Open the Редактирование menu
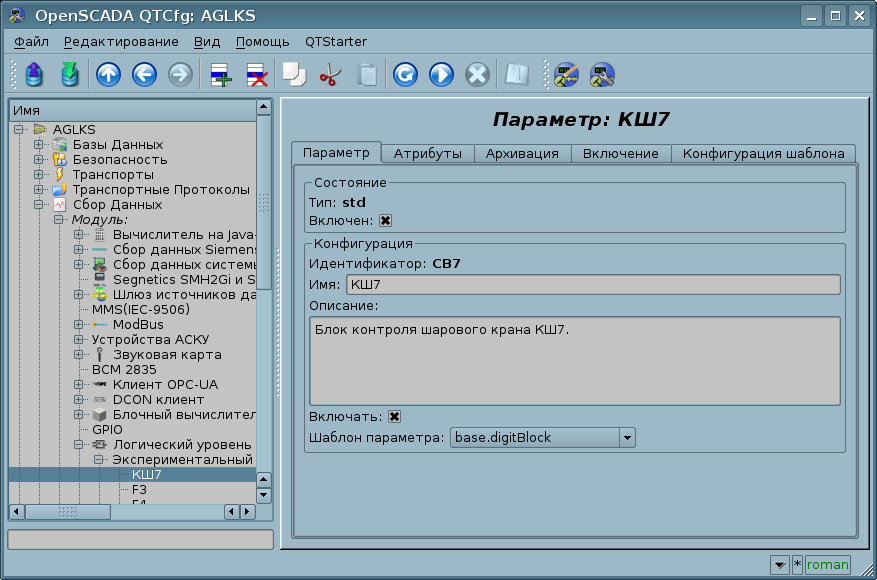 pyautogui.click(x=121, y=41)
